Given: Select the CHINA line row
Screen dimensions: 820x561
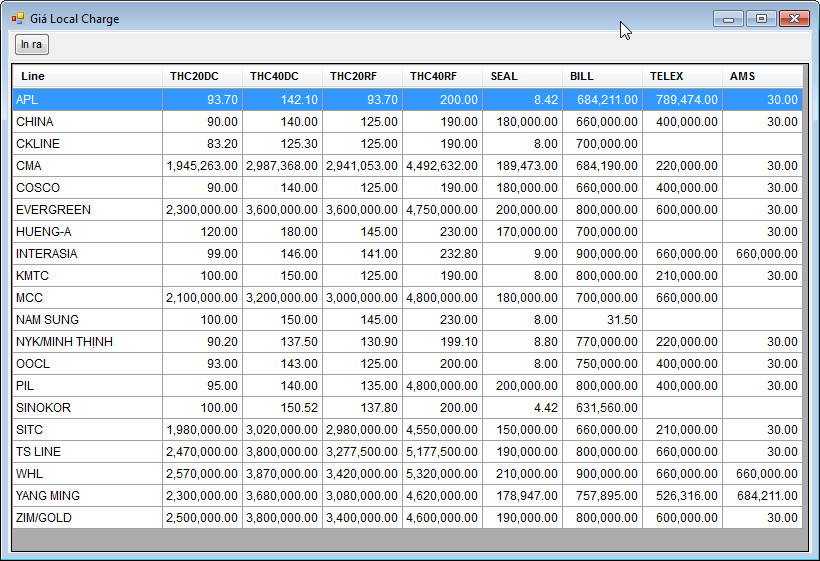Looking at the screenshot, I should point(407,122).
